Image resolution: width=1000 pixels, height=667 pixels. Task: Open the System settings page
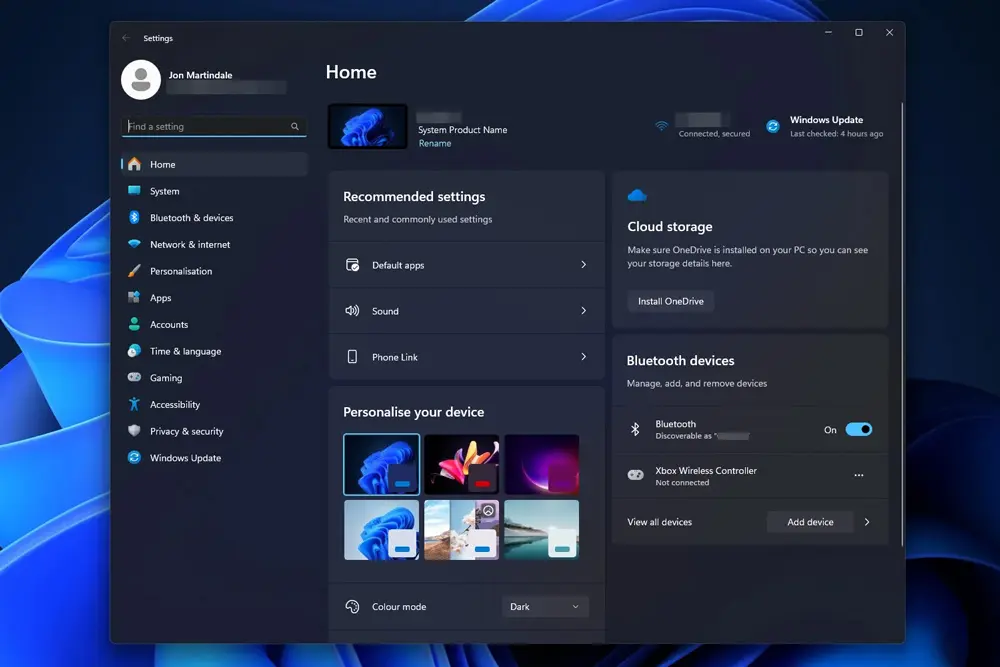(x=214, y=191)
